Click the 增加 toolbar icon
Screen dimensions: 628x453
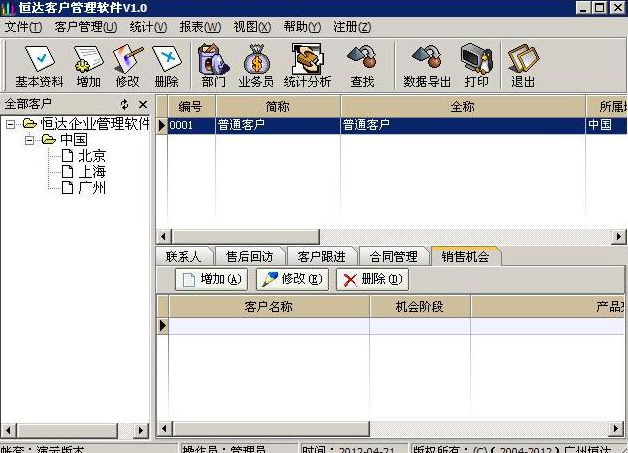(x=88, y=66)
